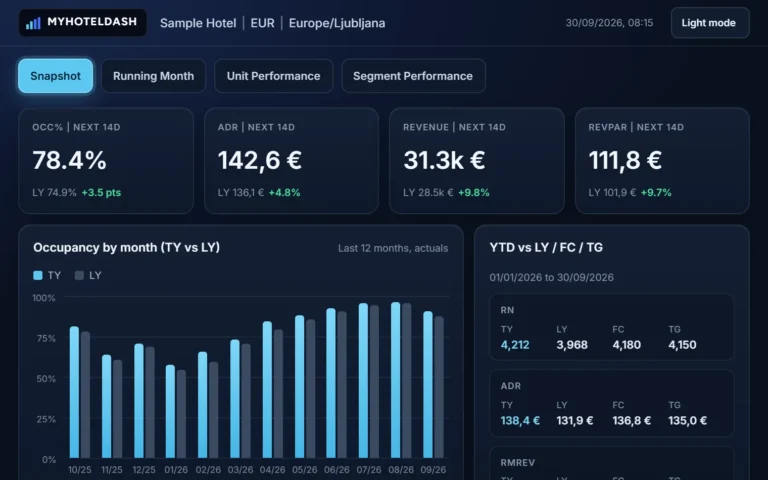Click the 75% y-axis label
768x480 pixels.
46,338
